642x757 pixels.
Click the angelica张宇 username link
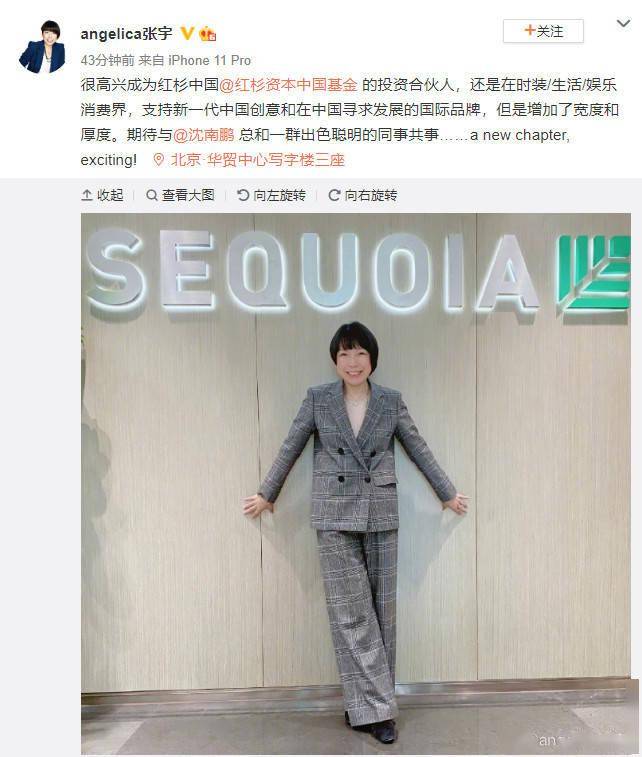click(126, 33)
